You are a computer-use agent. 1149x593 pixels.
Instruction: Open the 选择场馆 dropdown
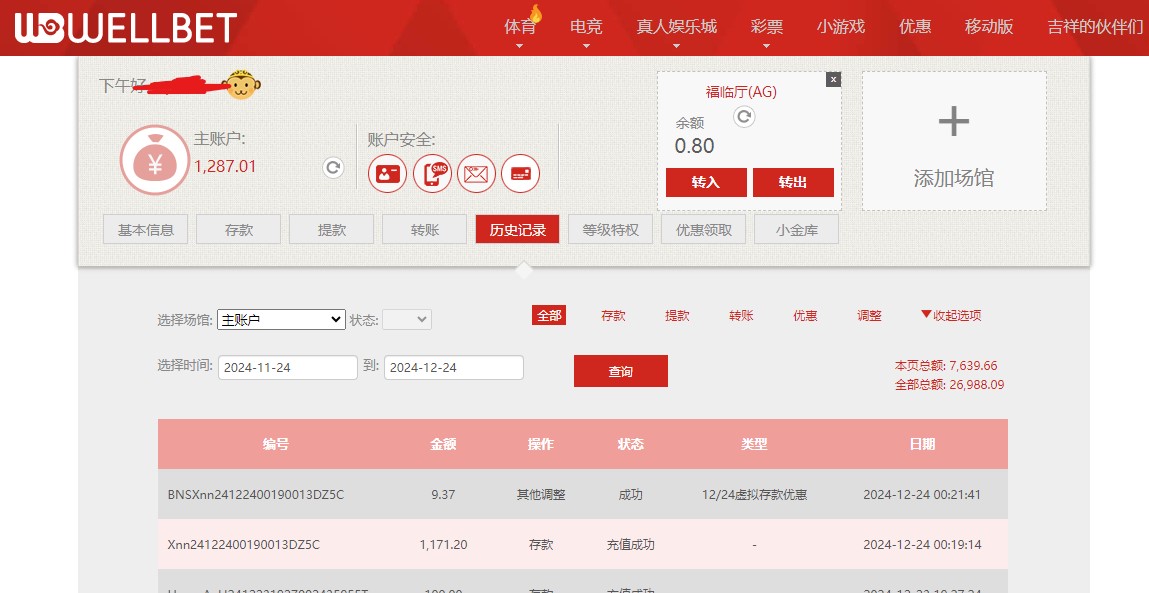[x=281, y=320]
